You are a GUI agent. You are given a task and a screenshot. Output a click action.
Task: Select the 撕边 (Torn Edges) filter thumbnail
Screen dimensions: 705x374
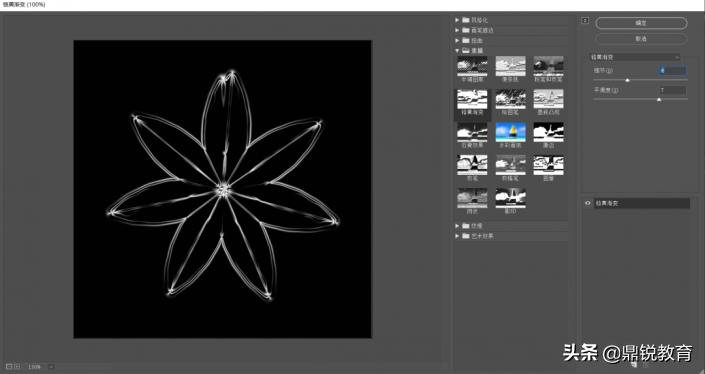549,133
